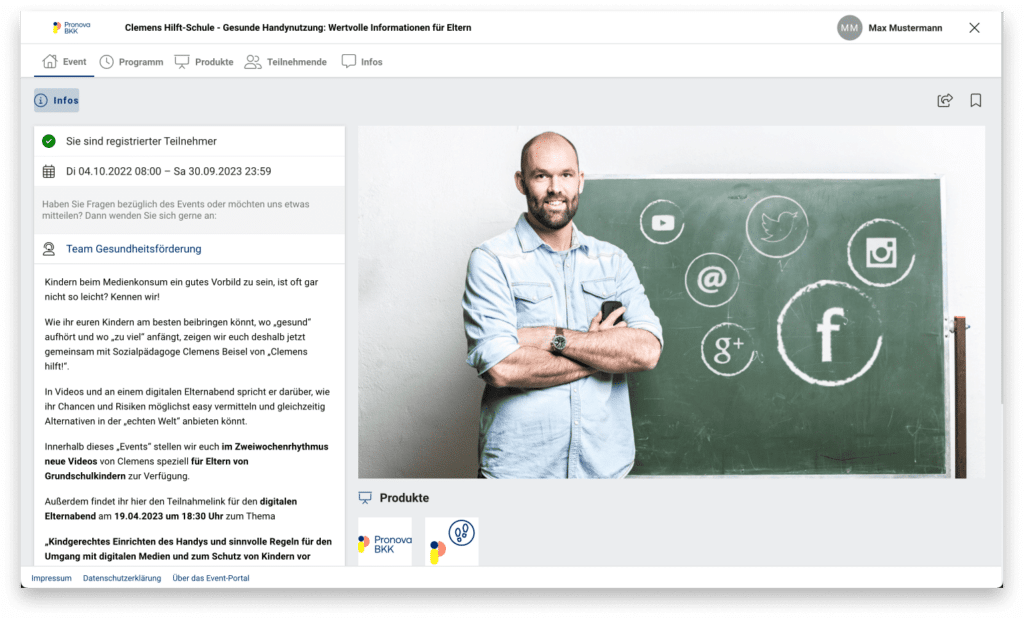
Task: Bookmark this event using the bookmark icon
Action: 975,100
